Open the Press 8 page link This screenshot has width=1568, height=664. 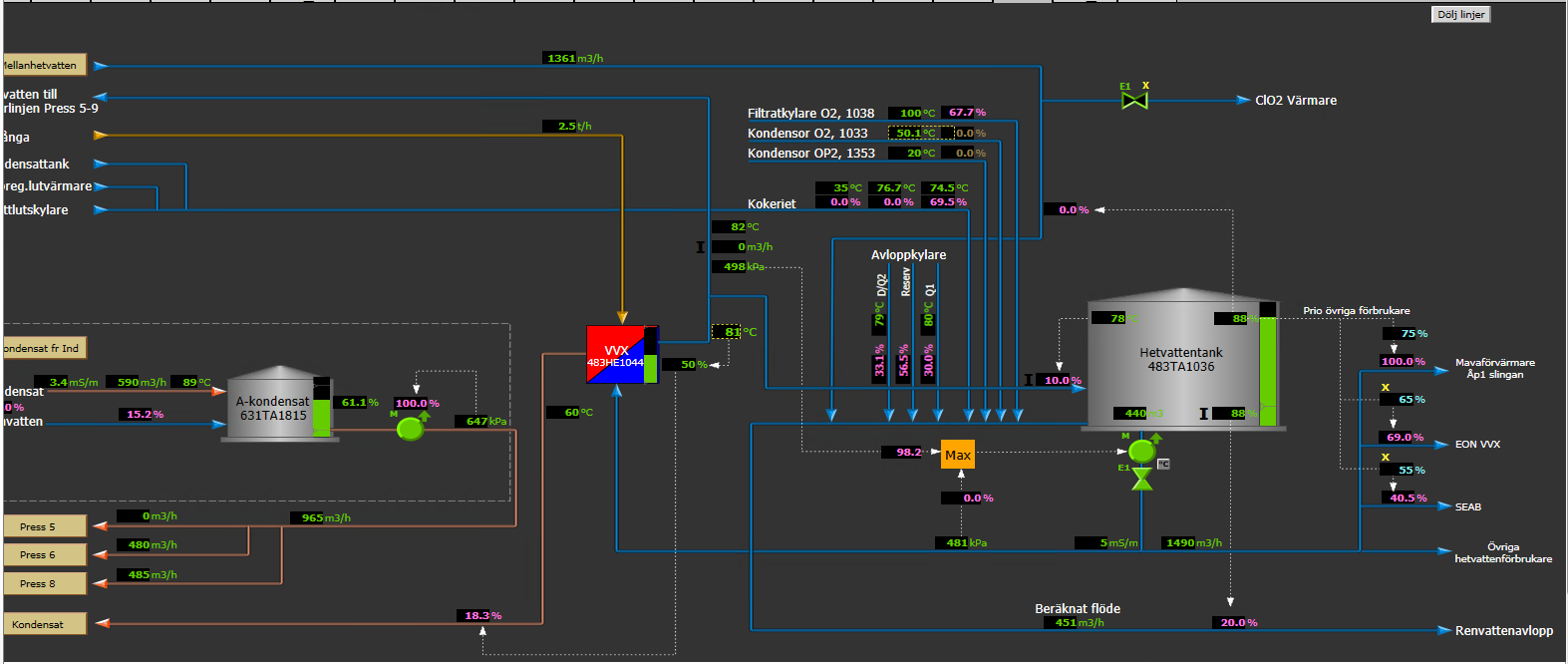point(45,583)
